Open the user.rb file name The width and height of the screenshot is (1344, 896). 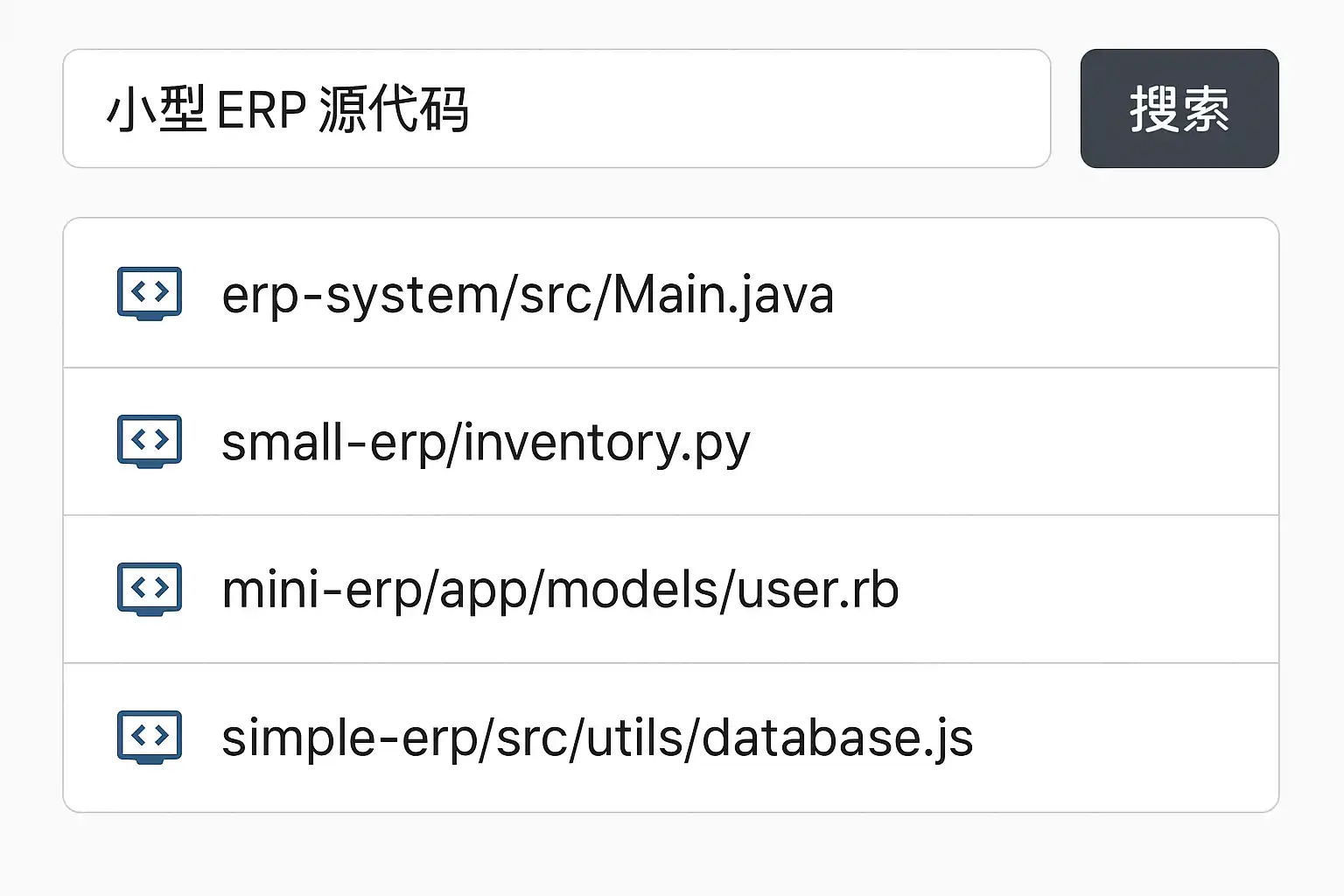pos(817,591)
